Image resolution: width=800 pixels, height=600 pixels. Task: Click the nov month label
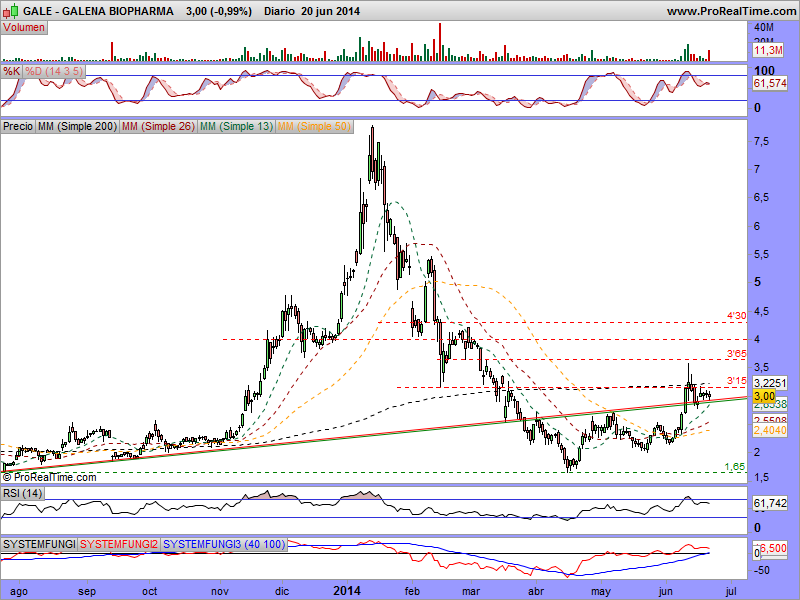click(220, 591)
